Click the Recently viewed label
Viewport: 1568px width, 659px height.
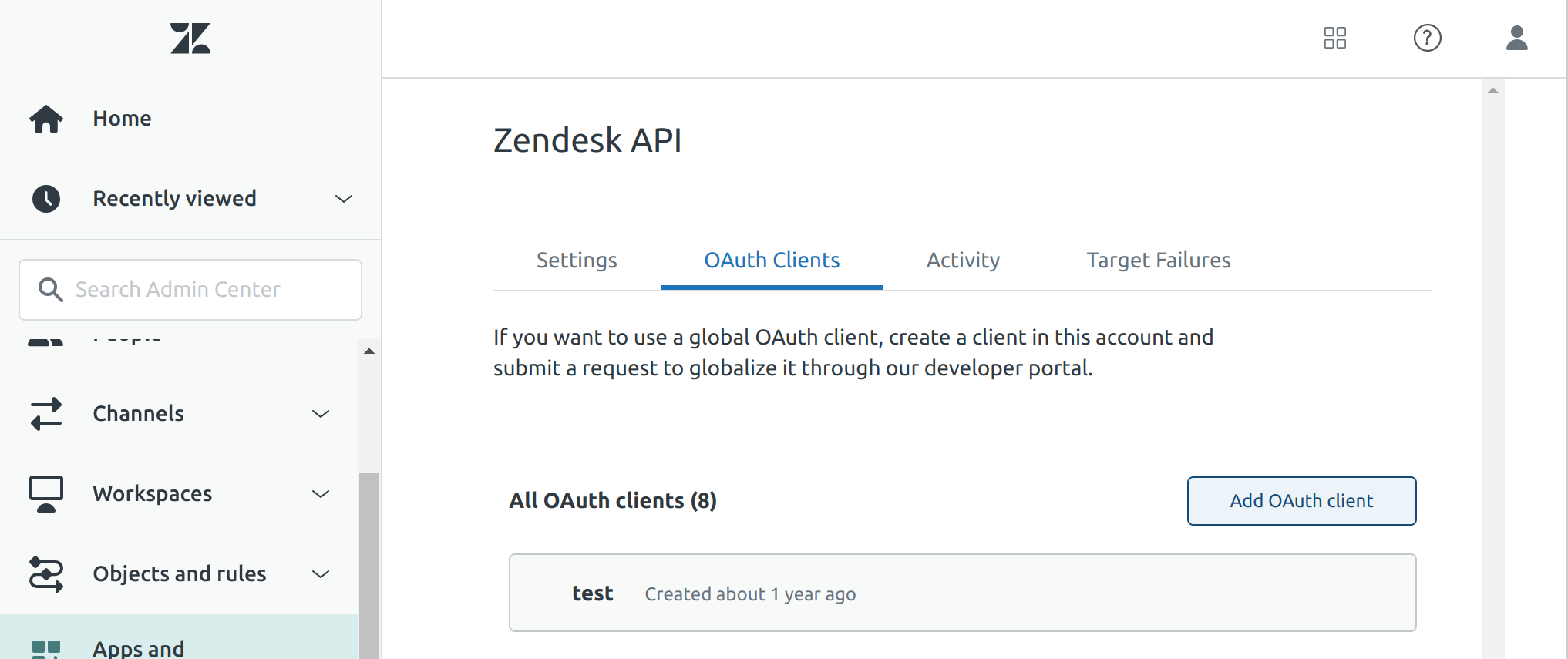click(175, 199)
